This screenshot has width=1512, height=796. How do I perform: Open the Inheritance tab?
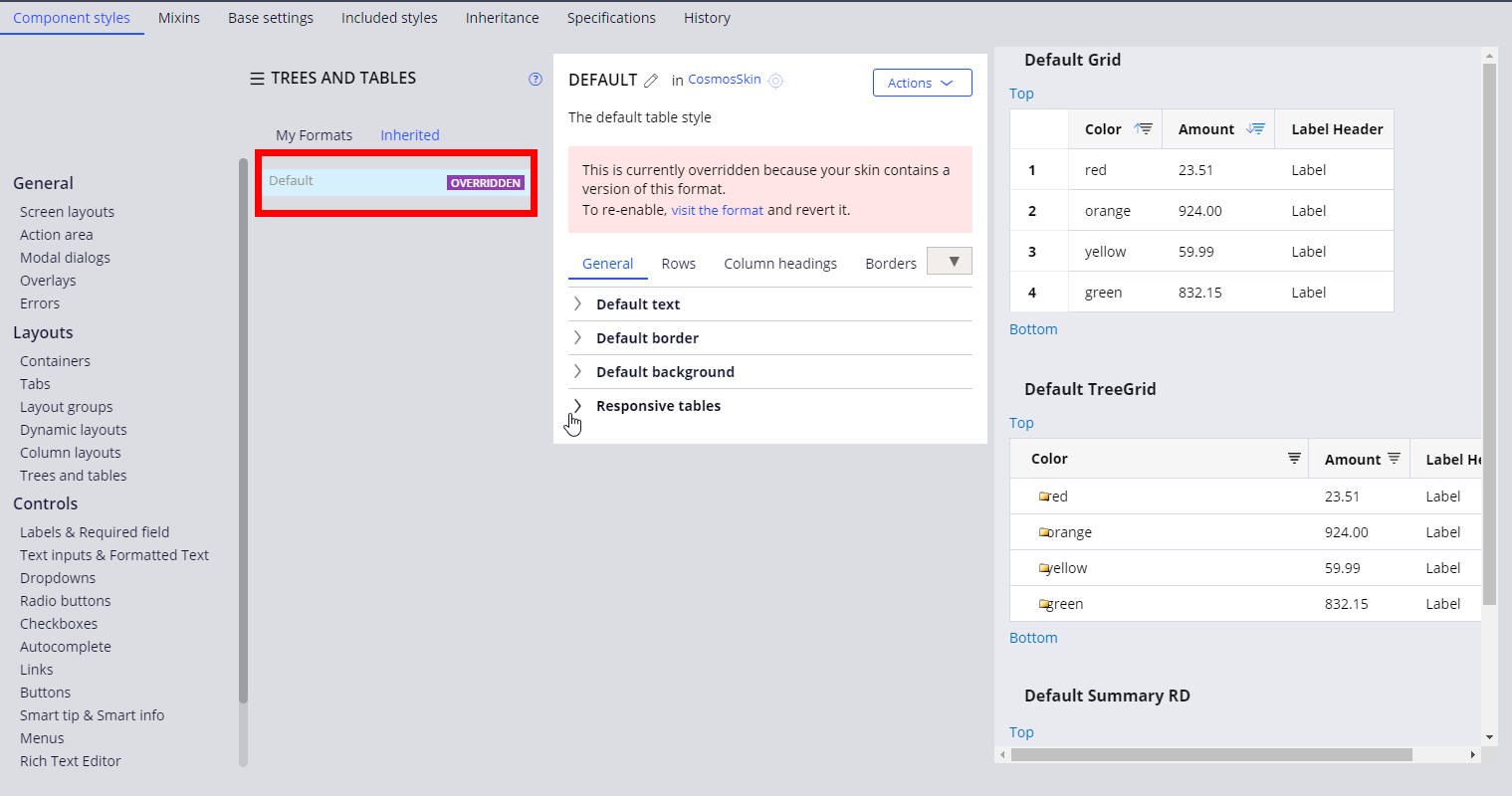point(503,18)
